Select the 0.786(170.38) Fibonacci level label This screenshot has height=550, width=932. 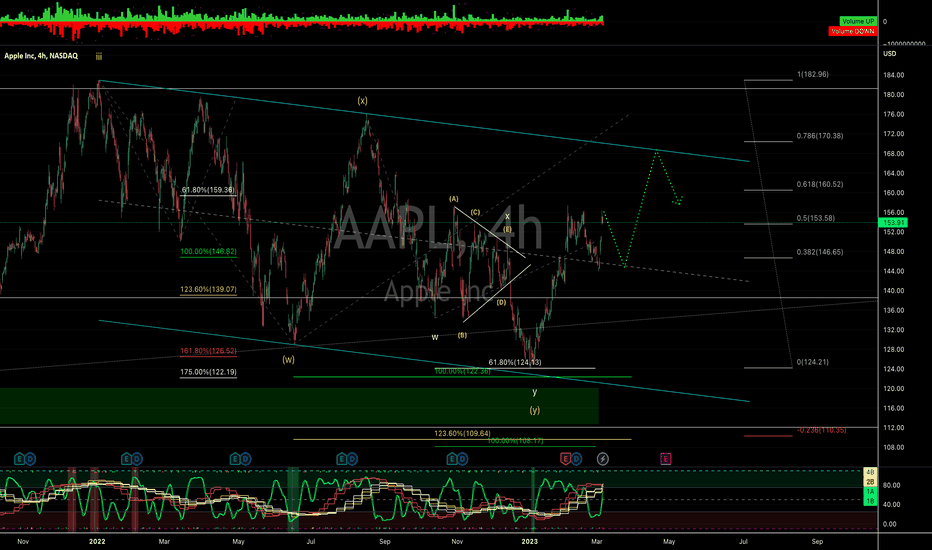pyautogui.click(x=820, y=136)
